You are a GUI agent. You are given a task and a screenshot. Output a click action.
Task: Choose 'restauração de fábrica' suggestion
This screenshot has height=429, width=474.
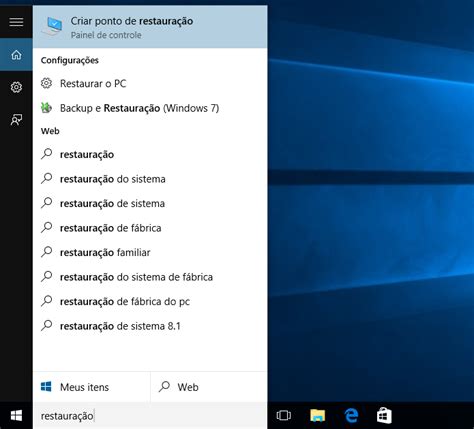point(150,228)
